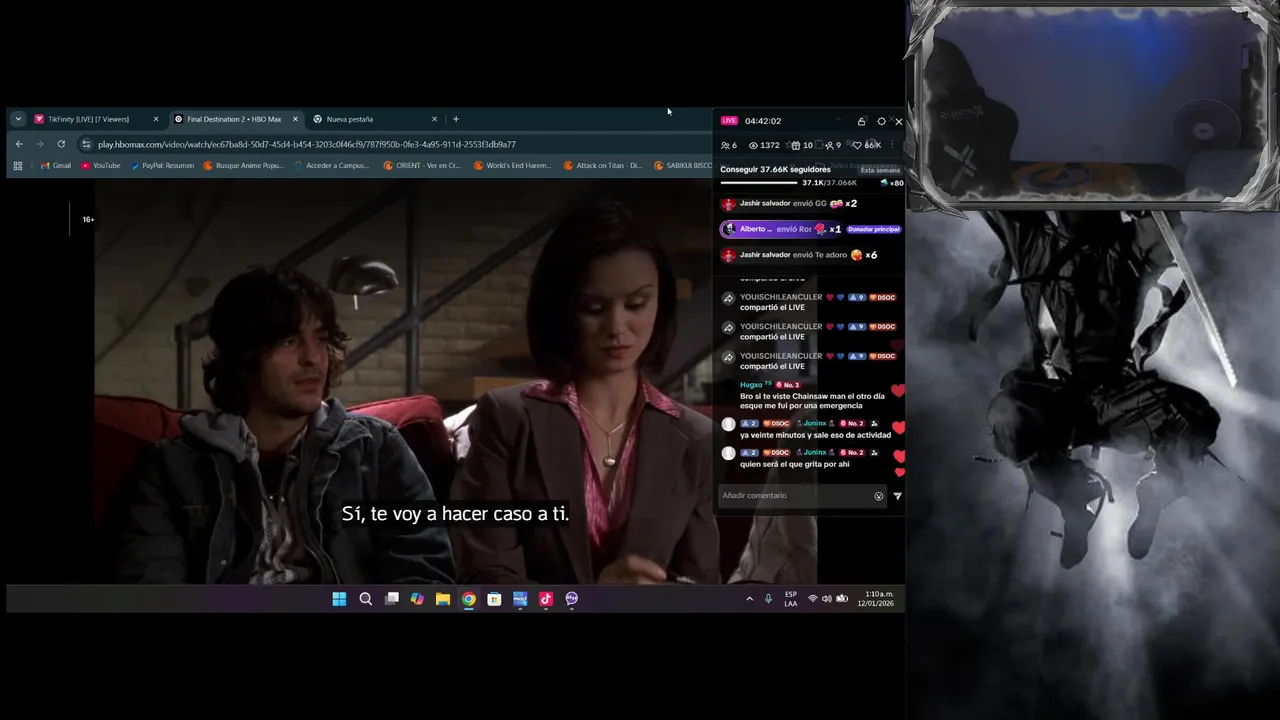Click the Donador principal badge

874,229
